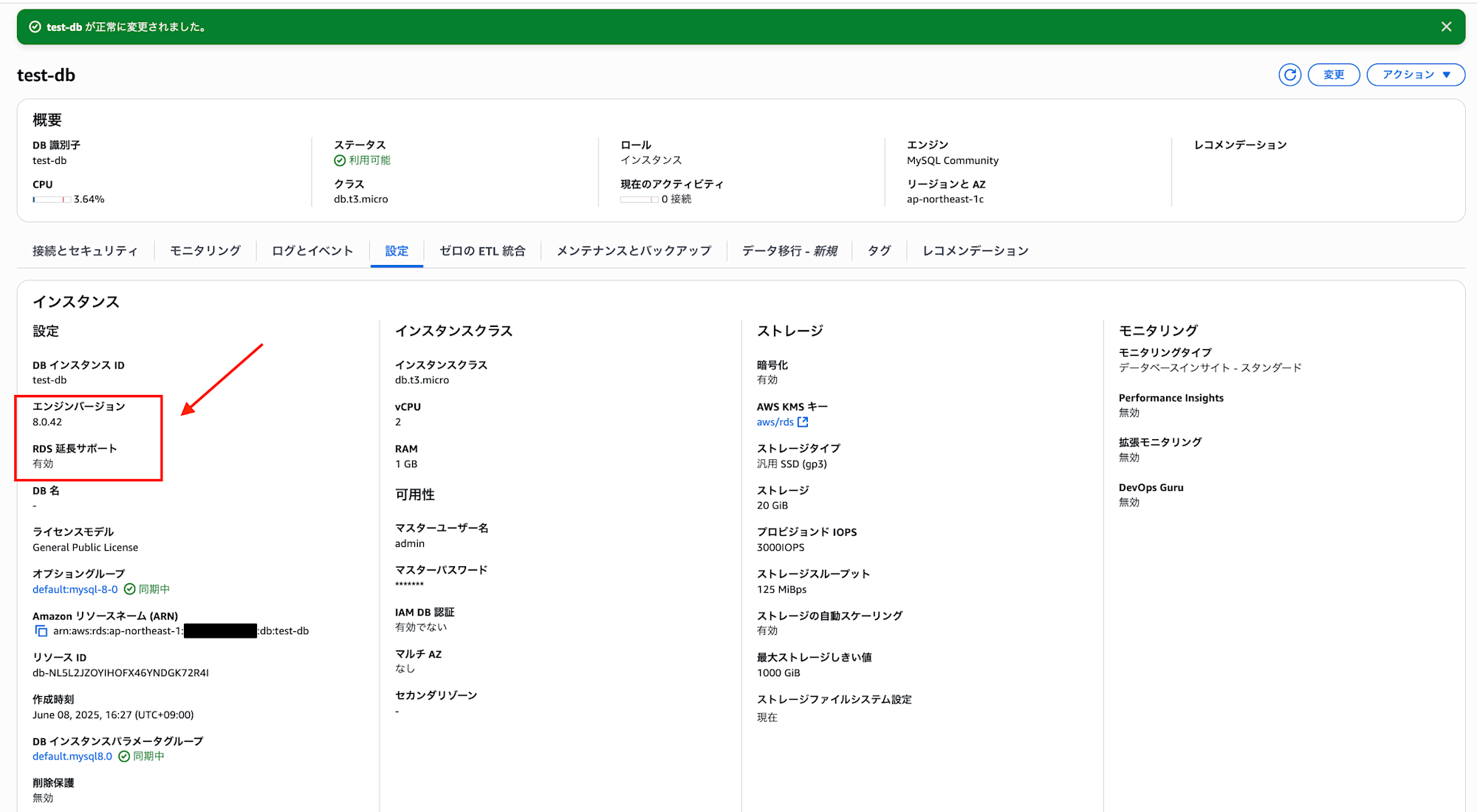Open external link icon beside aws/rds

click(x=803, y=422)
